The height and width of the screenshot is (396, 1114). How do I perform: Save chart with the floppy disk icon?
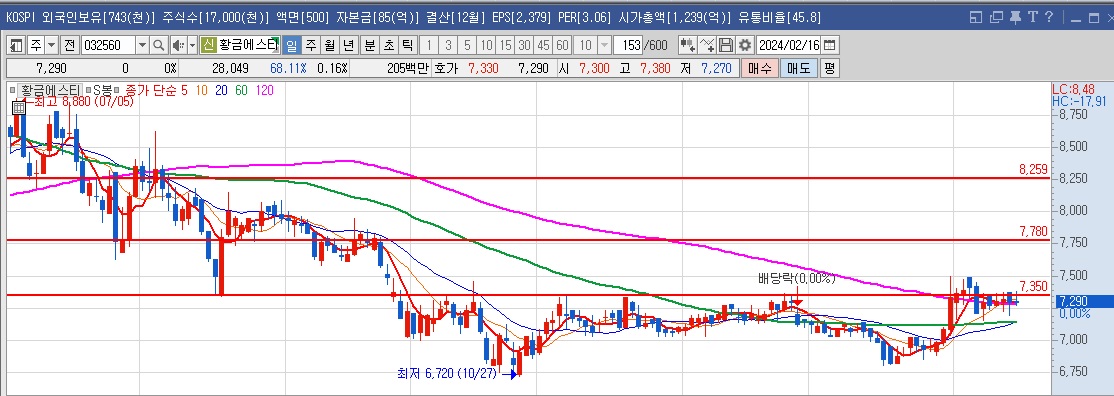click(x=725, y=46)
